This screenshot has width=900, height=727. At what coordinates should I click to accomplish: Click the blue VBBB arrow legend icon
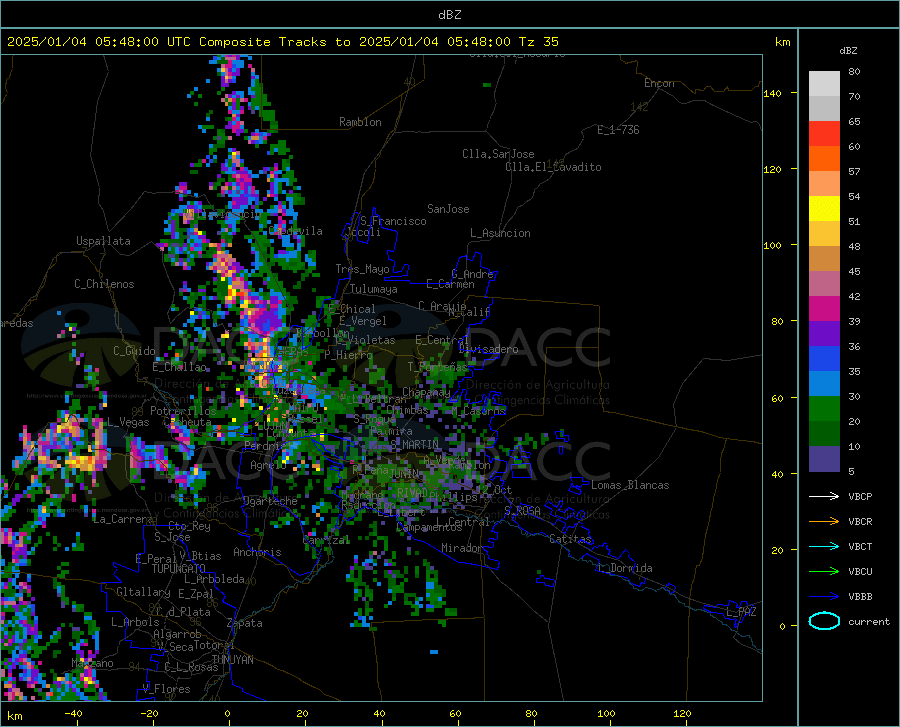click(824, 596)
